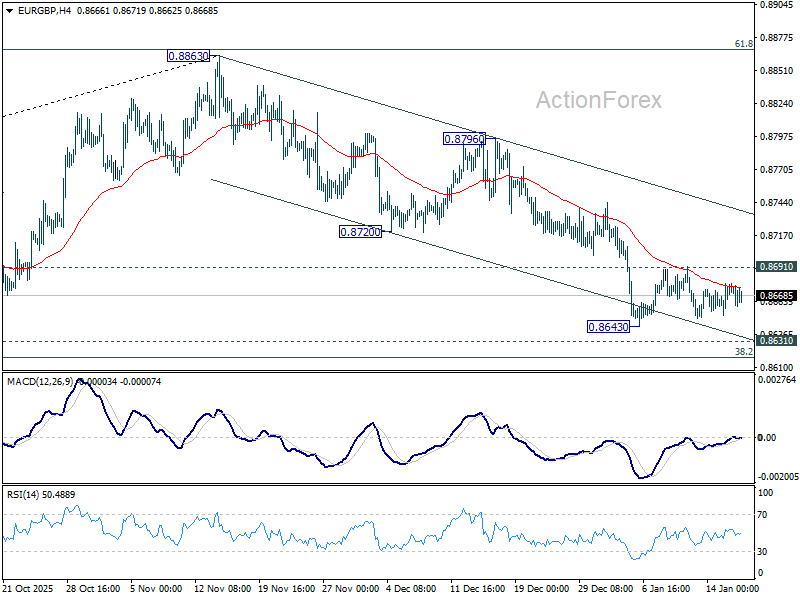Switch to the RSI panel

400,535
